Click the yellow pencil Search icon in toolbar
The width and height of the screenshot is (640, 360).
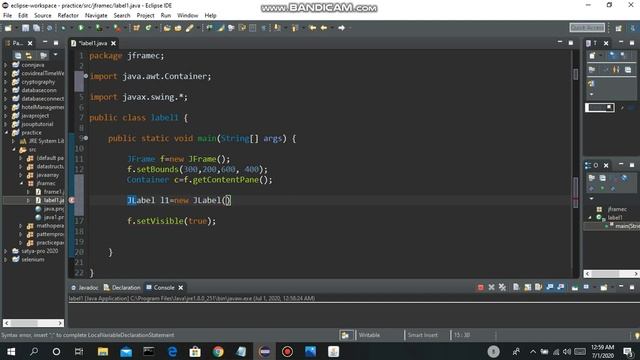tap(190, 28)
